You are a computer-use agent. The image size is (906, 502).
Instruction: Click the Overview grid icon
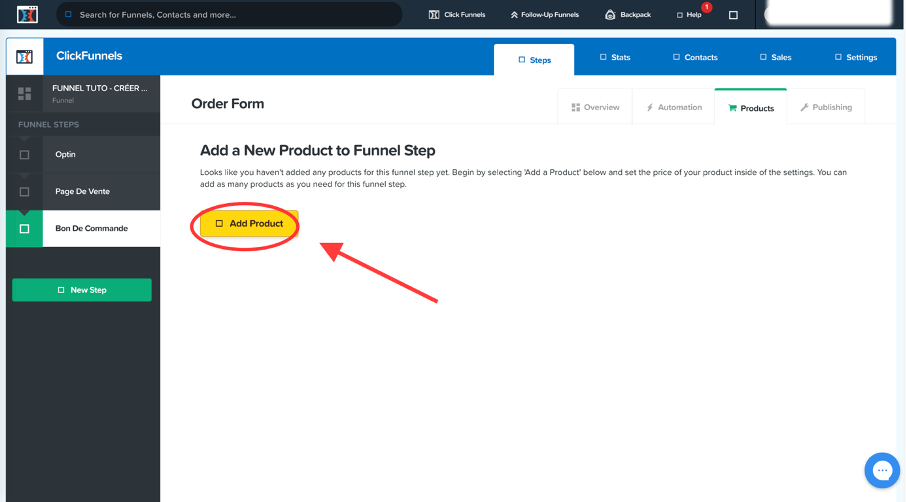[575, 107]
